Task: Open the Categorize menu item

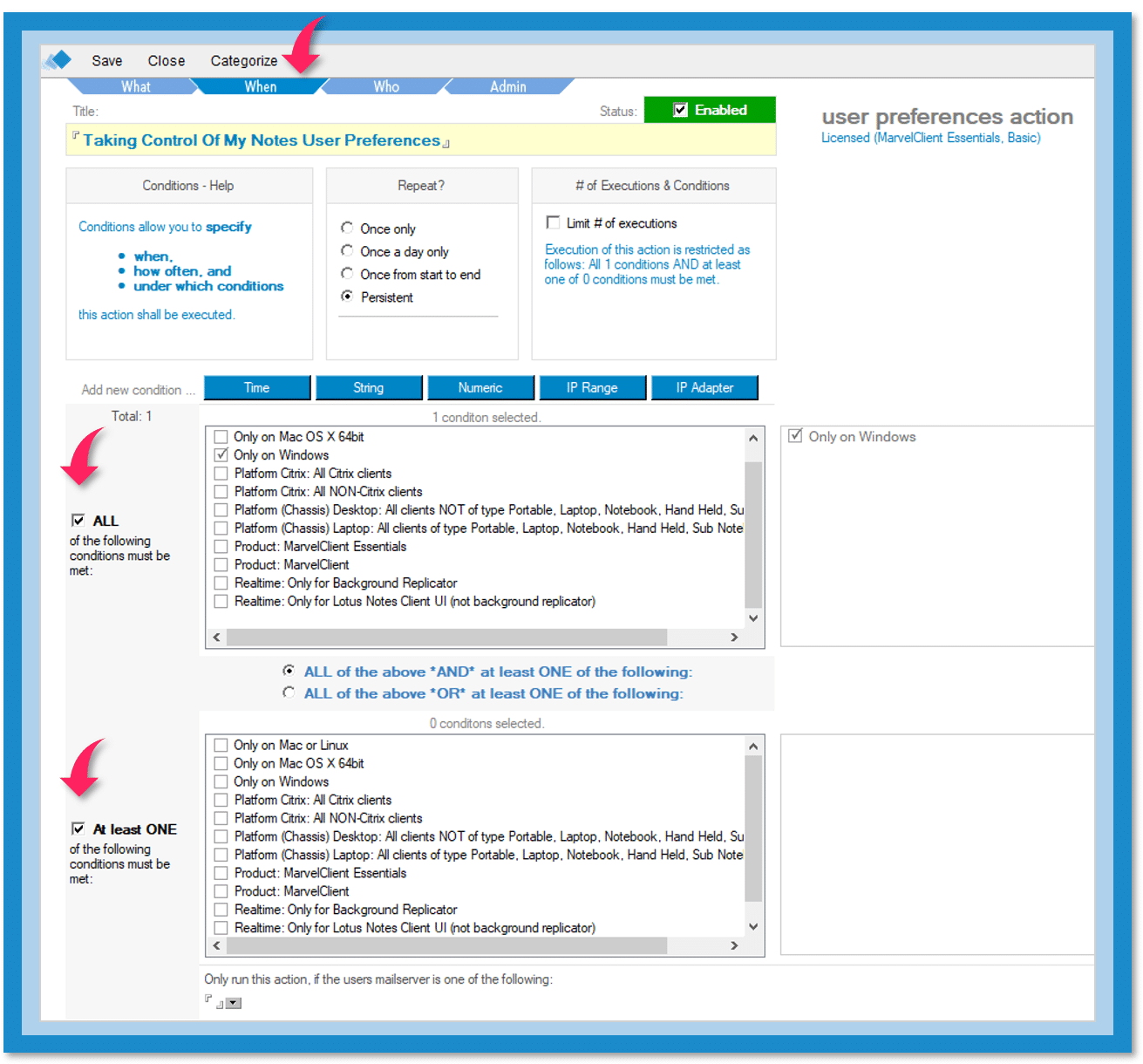Action: coord(243,60)
